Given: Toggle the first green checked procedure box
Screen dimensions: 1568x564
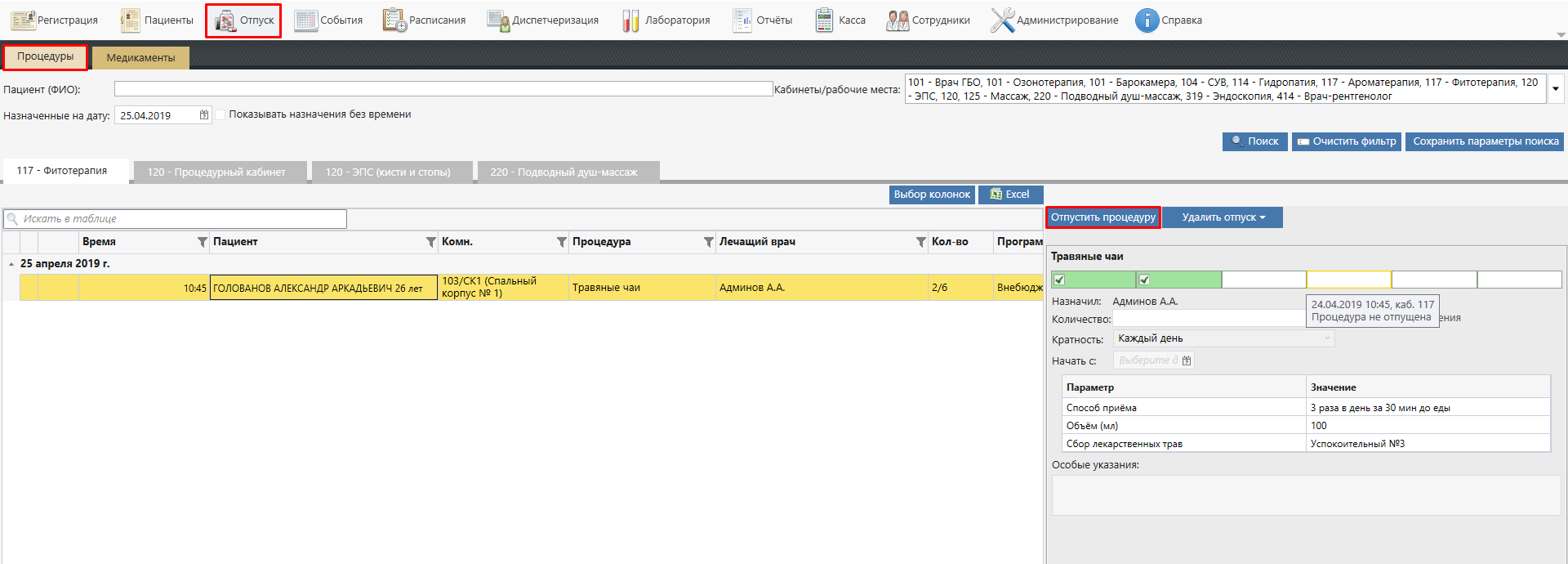Looking at the screenshot, I should click(1059, 280).
